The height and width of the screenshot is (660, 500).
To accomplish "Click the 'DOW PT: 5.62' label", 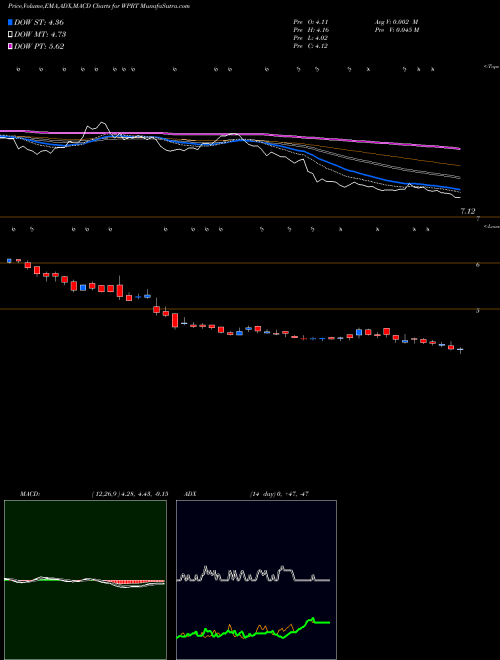I will tap(39, 47).
